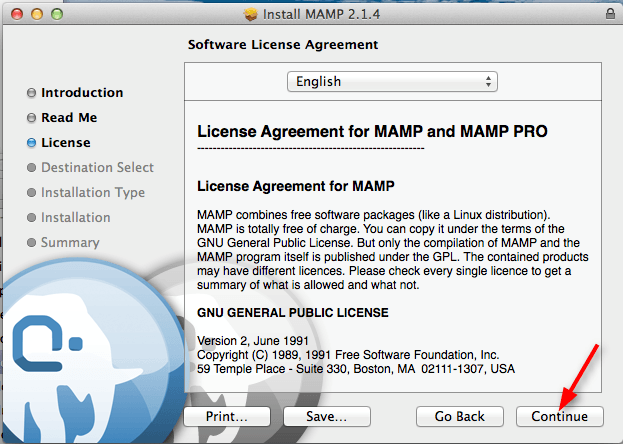The height and width of the screenshot is (444, 623).
Task: Click the Save… button
Action: (x=327, y=416)
